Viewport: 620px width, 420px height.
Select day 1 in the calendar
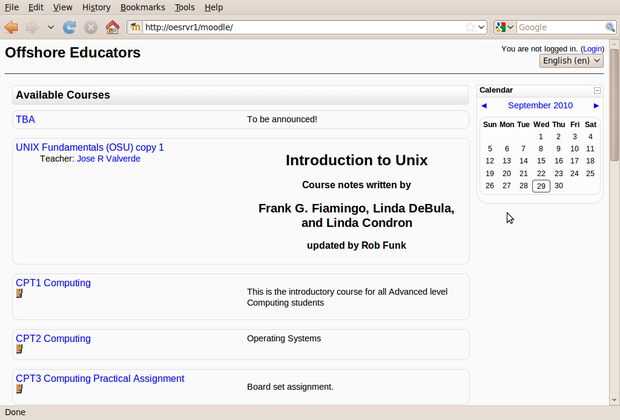tap(541, 137)
